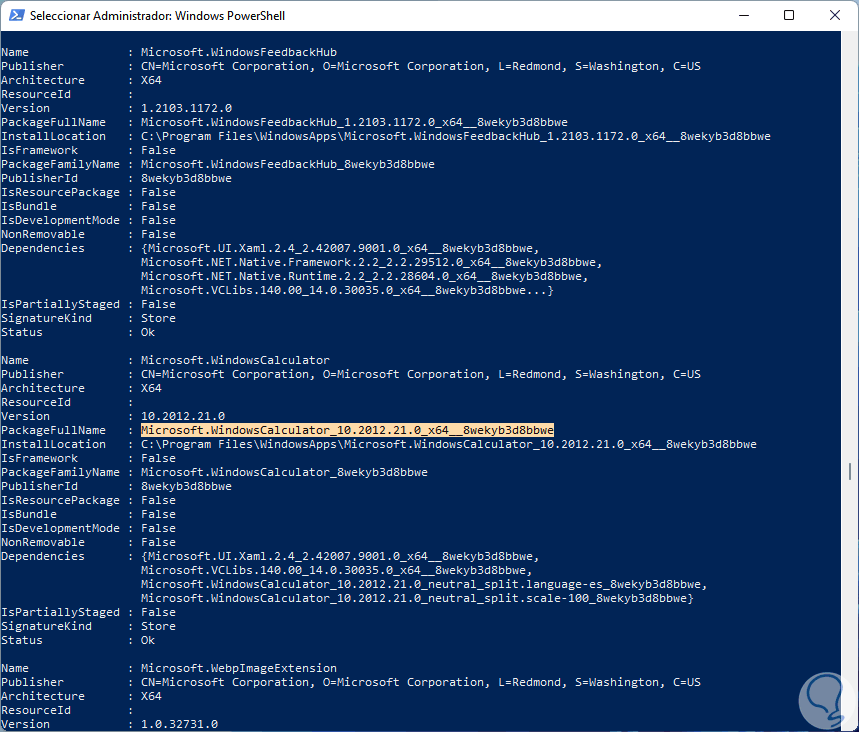Image resolution: width=859 pixels, height=732 pixels.
Task: Click the calculator 'split.language-es' dependency line
Action: (424, 584)
